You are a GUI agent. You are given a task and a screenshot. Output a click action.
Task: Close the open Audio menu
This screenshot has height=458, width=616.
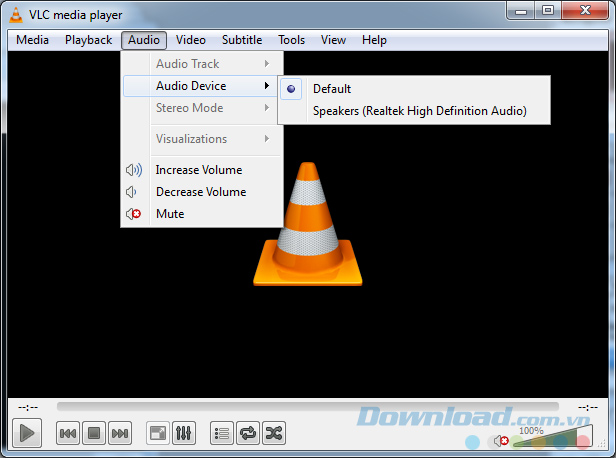coord(144,40)
